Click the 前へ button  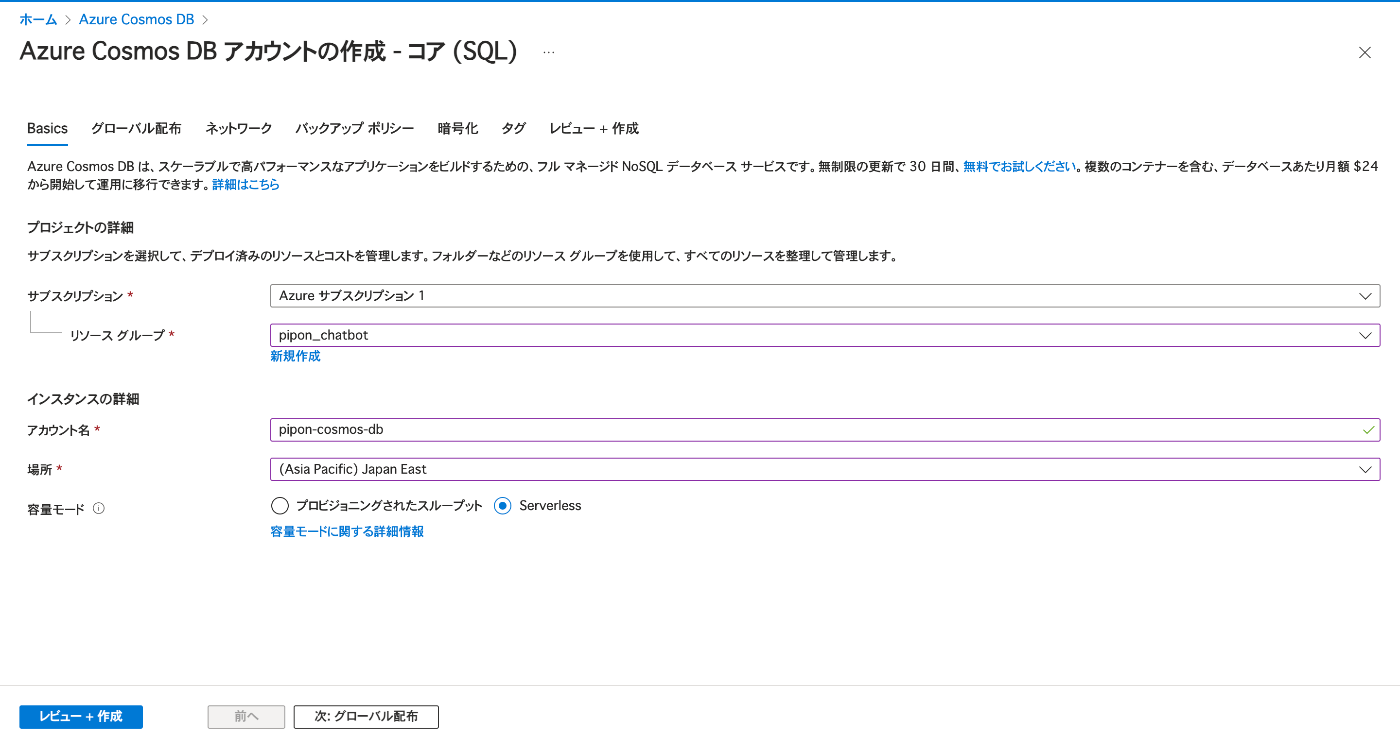click(246, 717)
